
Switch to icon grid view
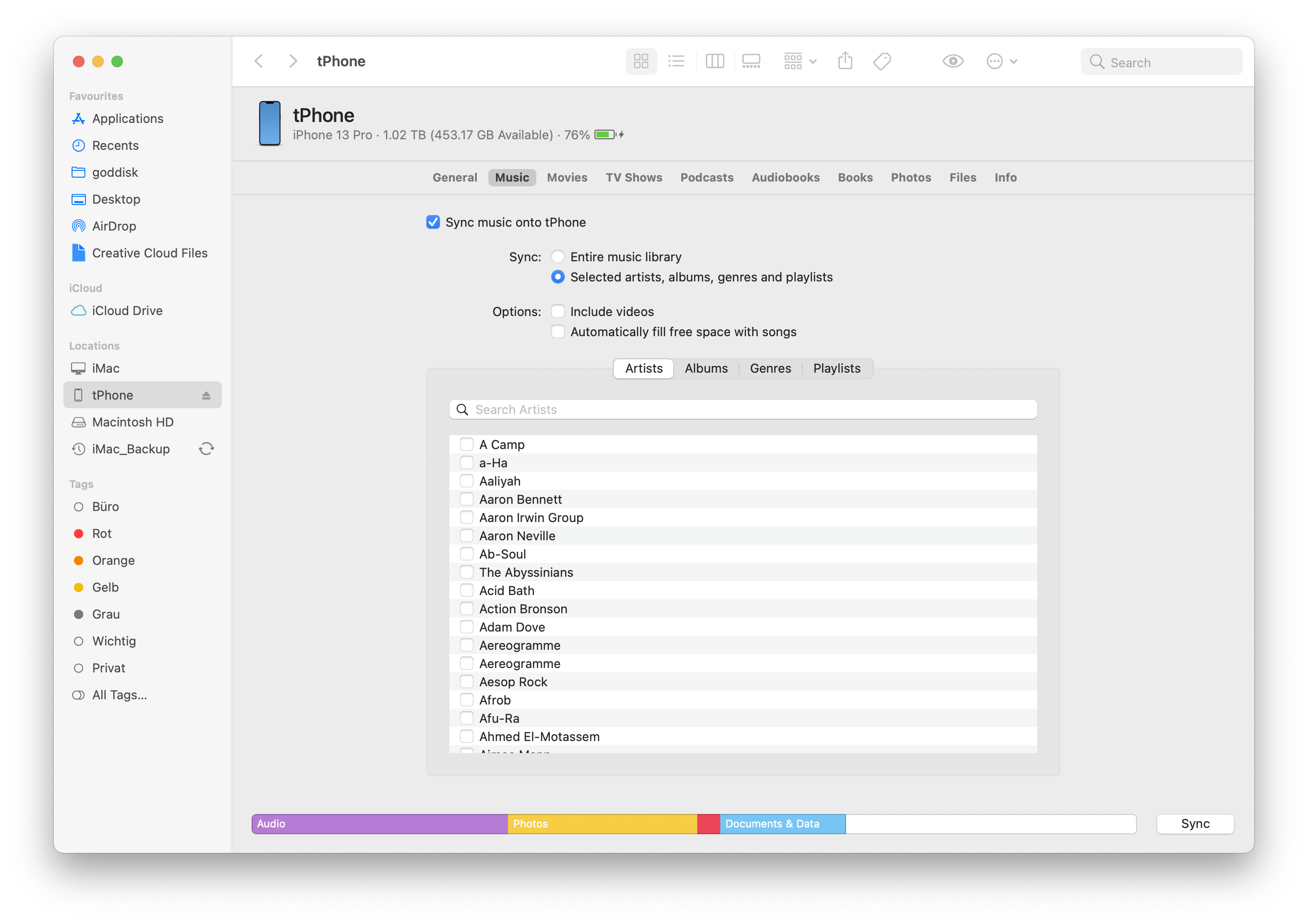[641, 61]
